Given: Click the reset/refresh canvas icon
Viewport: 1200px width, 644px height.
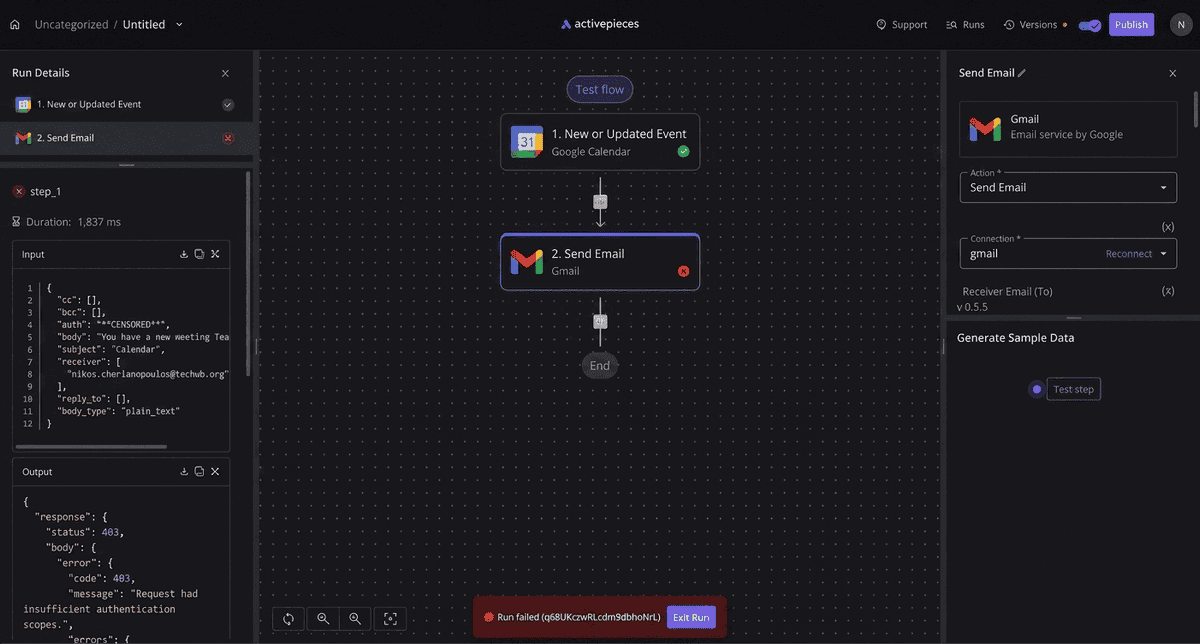Looking at the screenshot, I should pyautogui.click(x=288, y=618).
